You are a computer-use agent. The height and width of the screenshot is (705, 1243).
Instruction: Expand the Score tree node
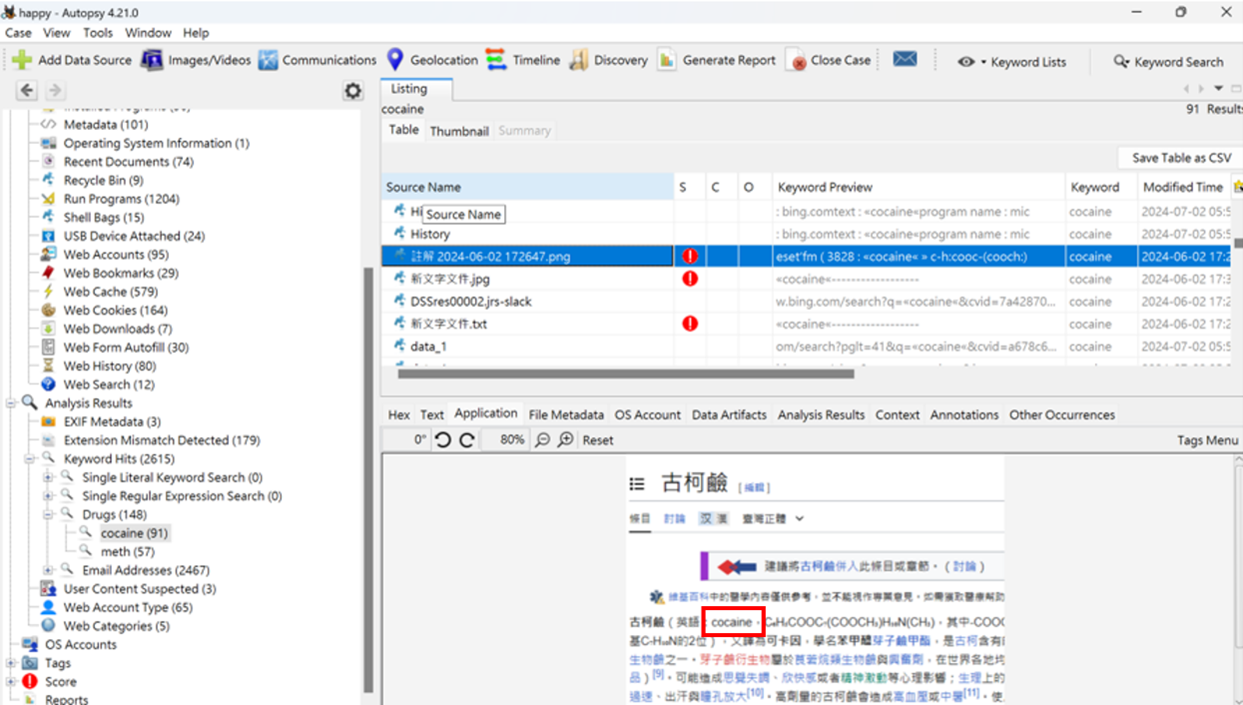coord(11,681)
